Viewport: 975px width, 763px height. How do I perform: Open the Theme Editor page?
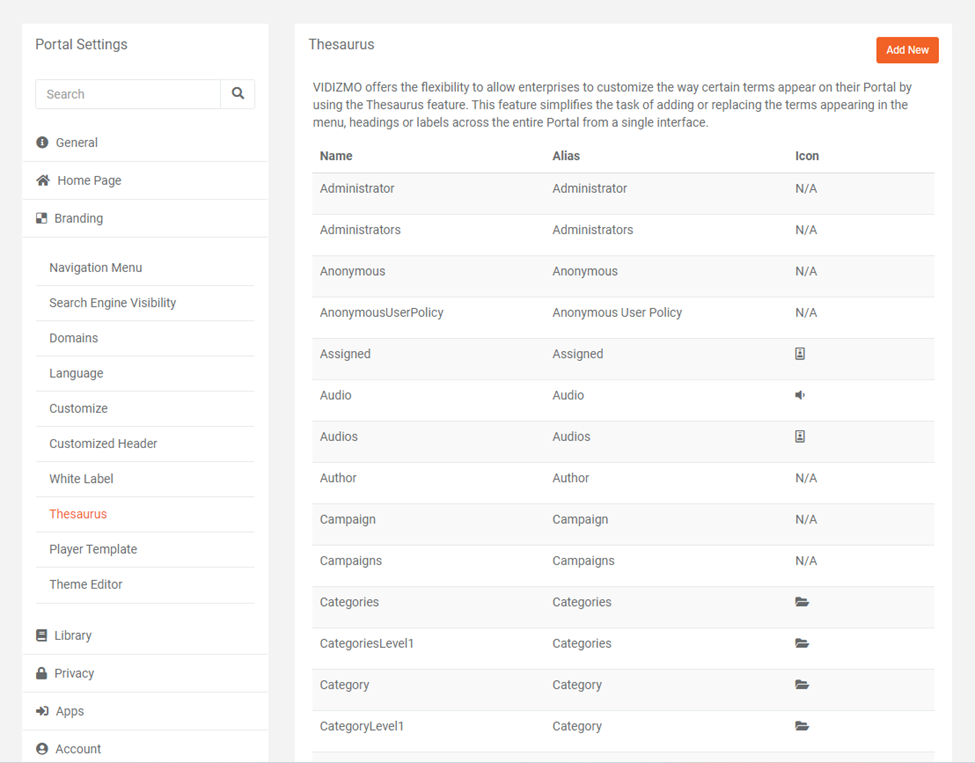tap(86, 585)
